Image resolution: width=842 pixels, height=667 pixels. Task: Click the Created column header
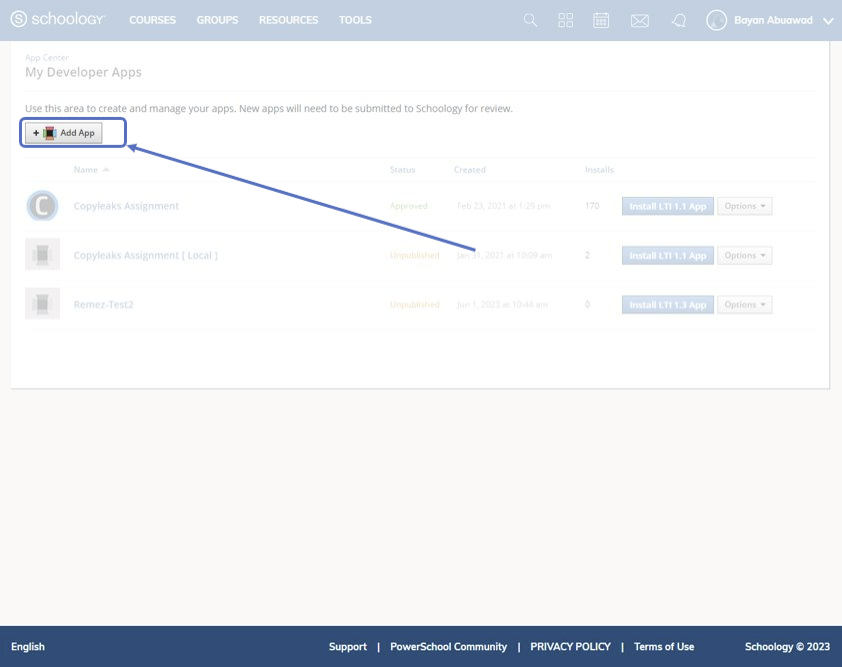tap(469, 170)
